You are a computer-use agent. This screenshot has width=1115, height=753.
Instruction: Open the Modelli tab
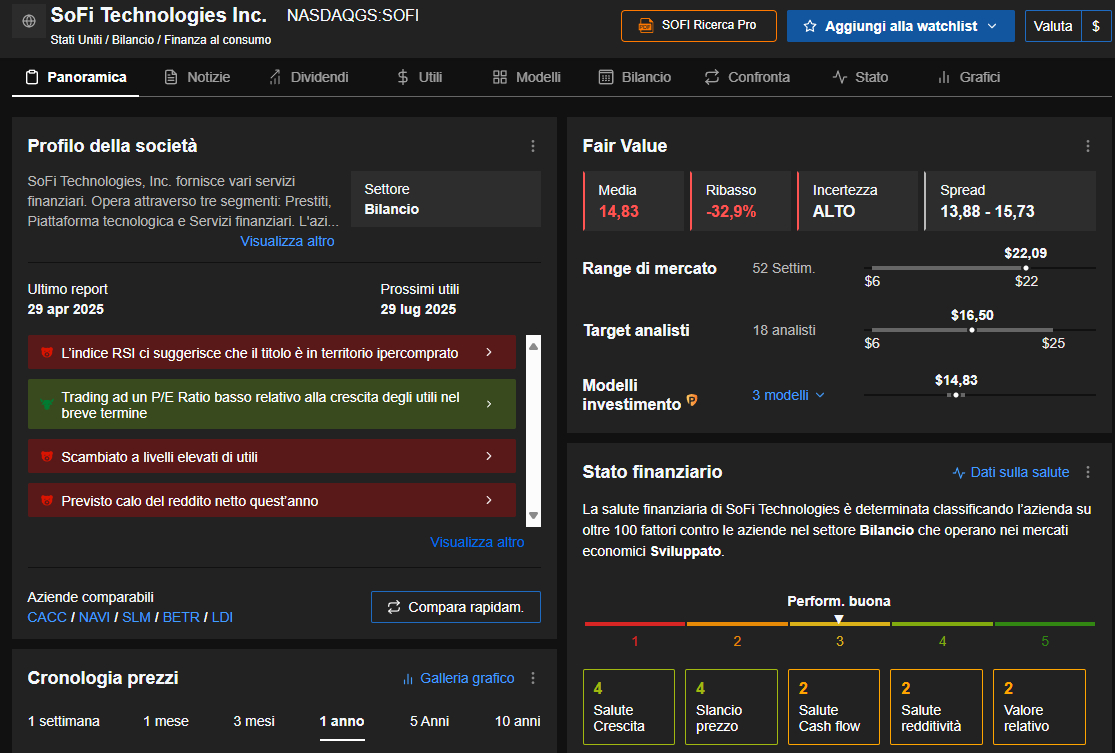(526, 77)
